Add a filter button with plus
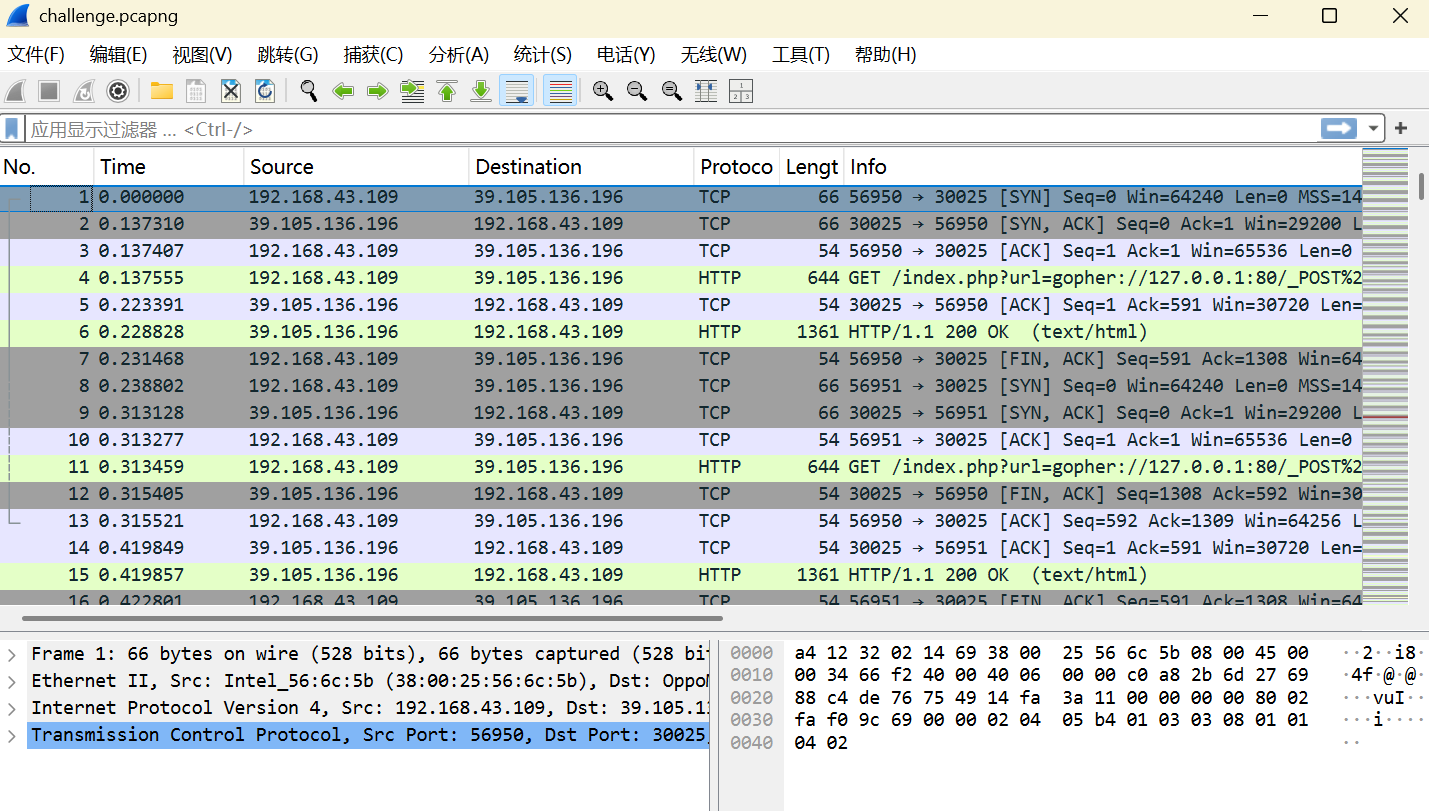The height and width of the screenshot is (811, 1429). click(x=1401, y=129)
